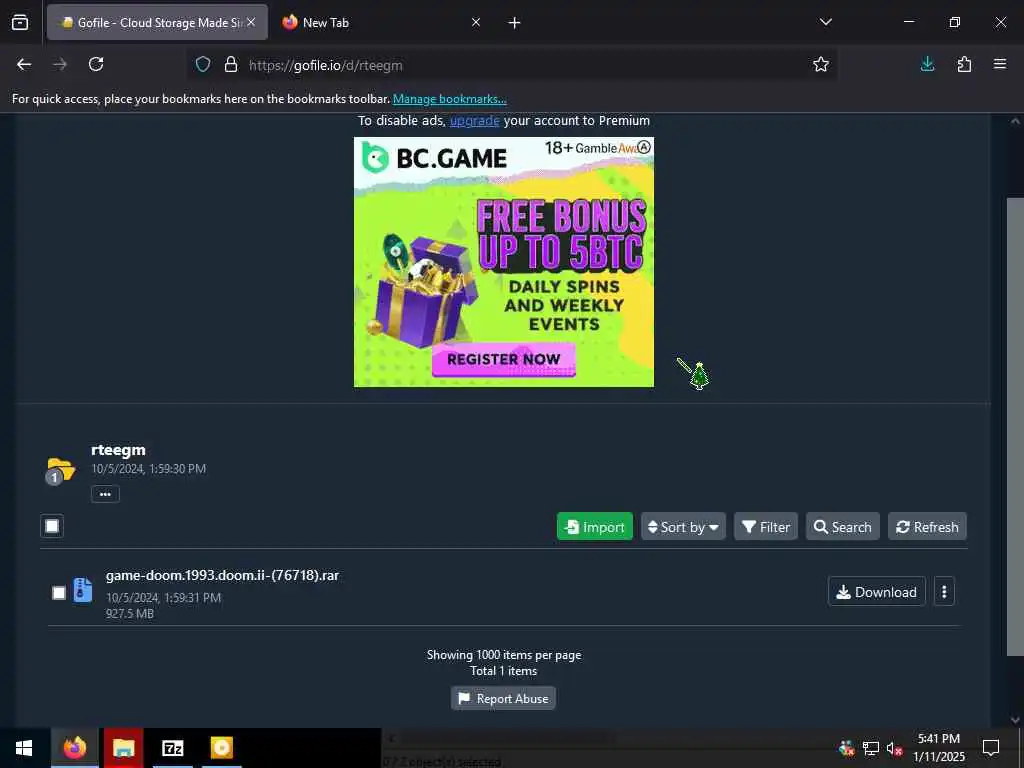Refresh the file list
1024x768 pixels.
point(927,526)
